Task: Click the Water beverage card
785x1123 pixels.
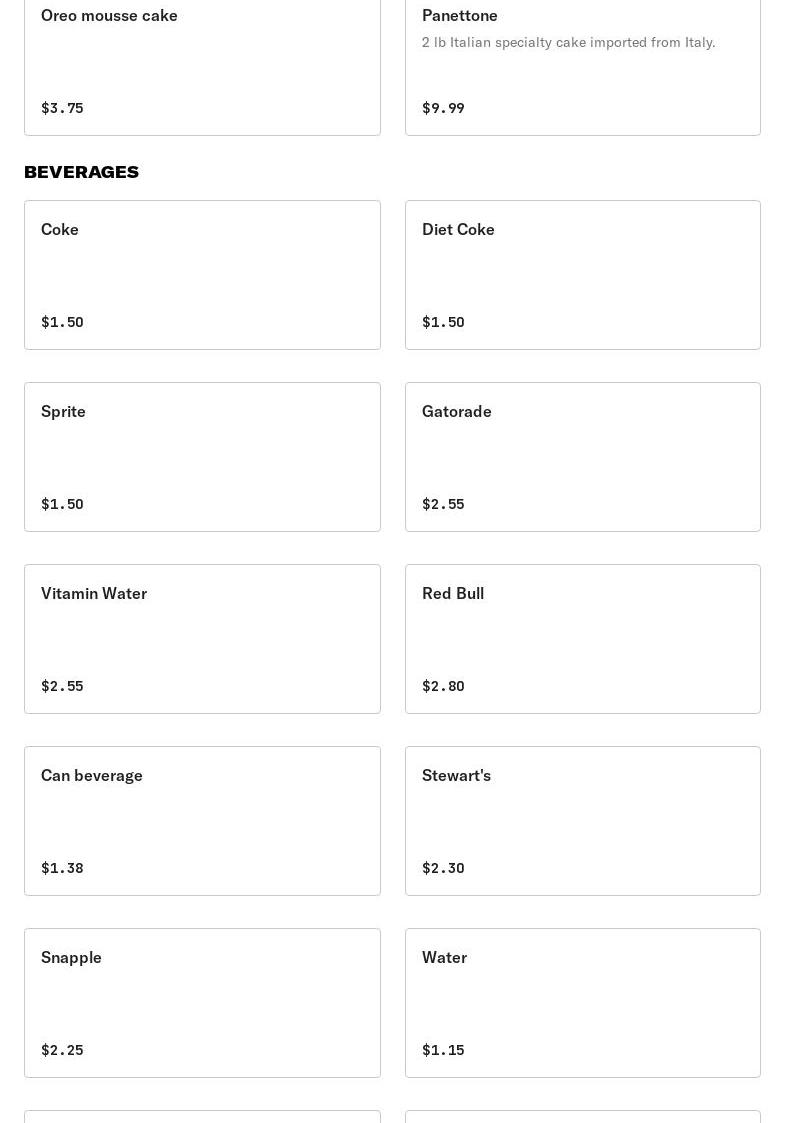Action: (x=582, y=1002)
